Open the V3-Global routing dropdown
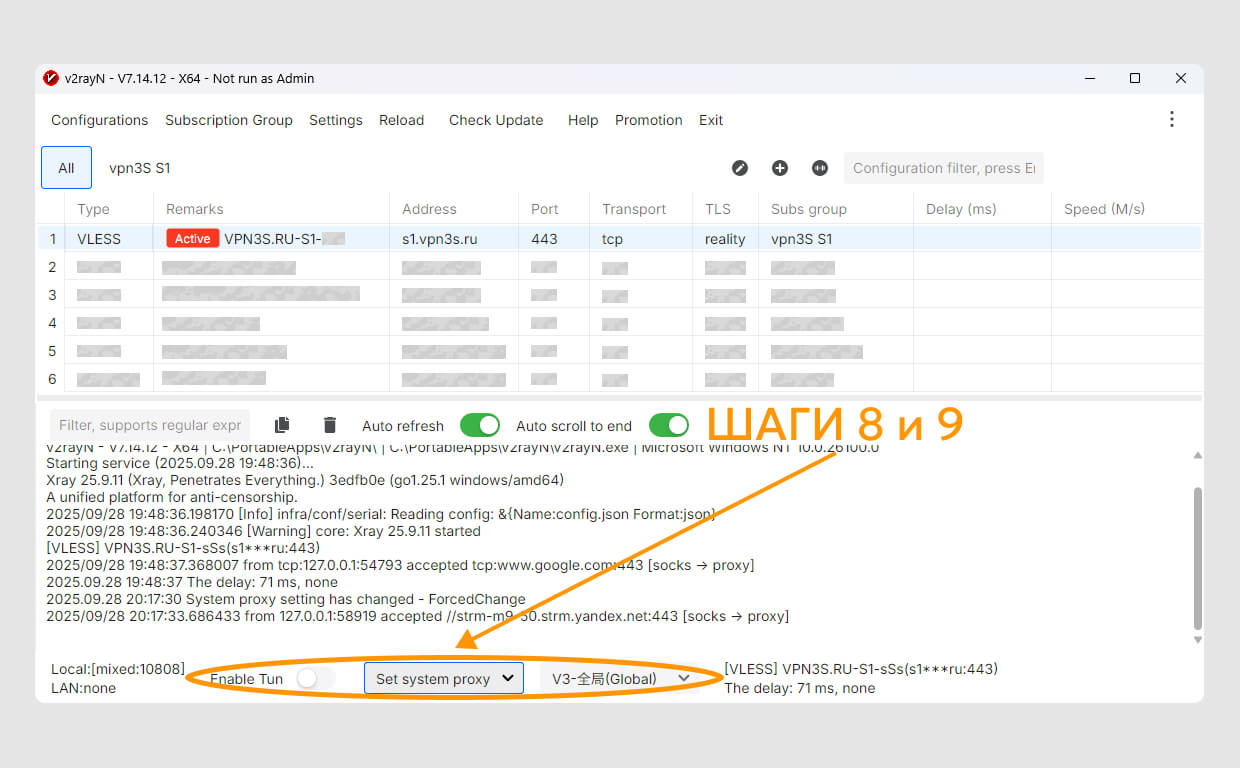1240x768 pixels. pos(618,677)
